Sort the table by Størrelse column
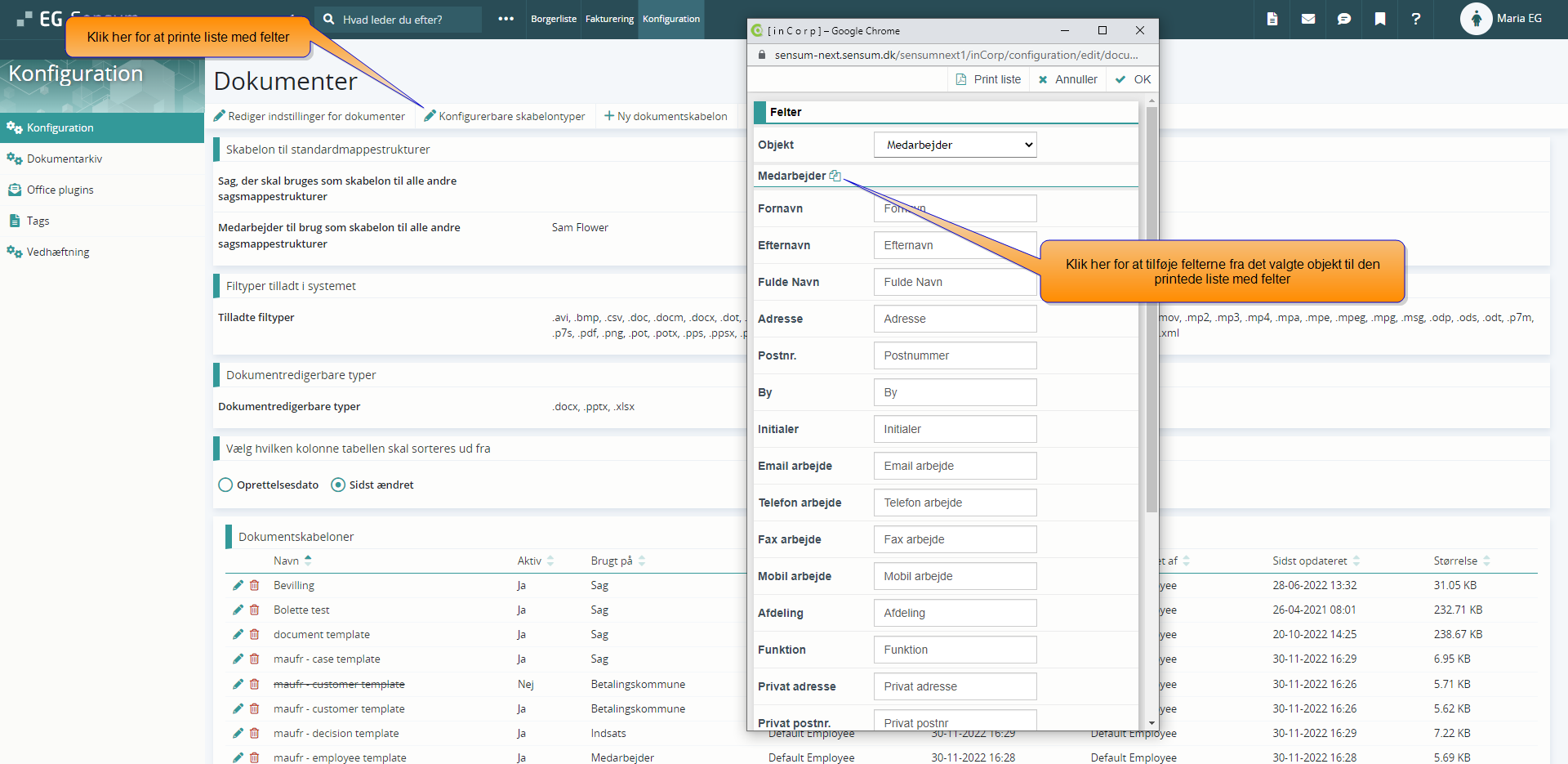The height and width of the screenshot is (764, 1568). pos(1455,561)
